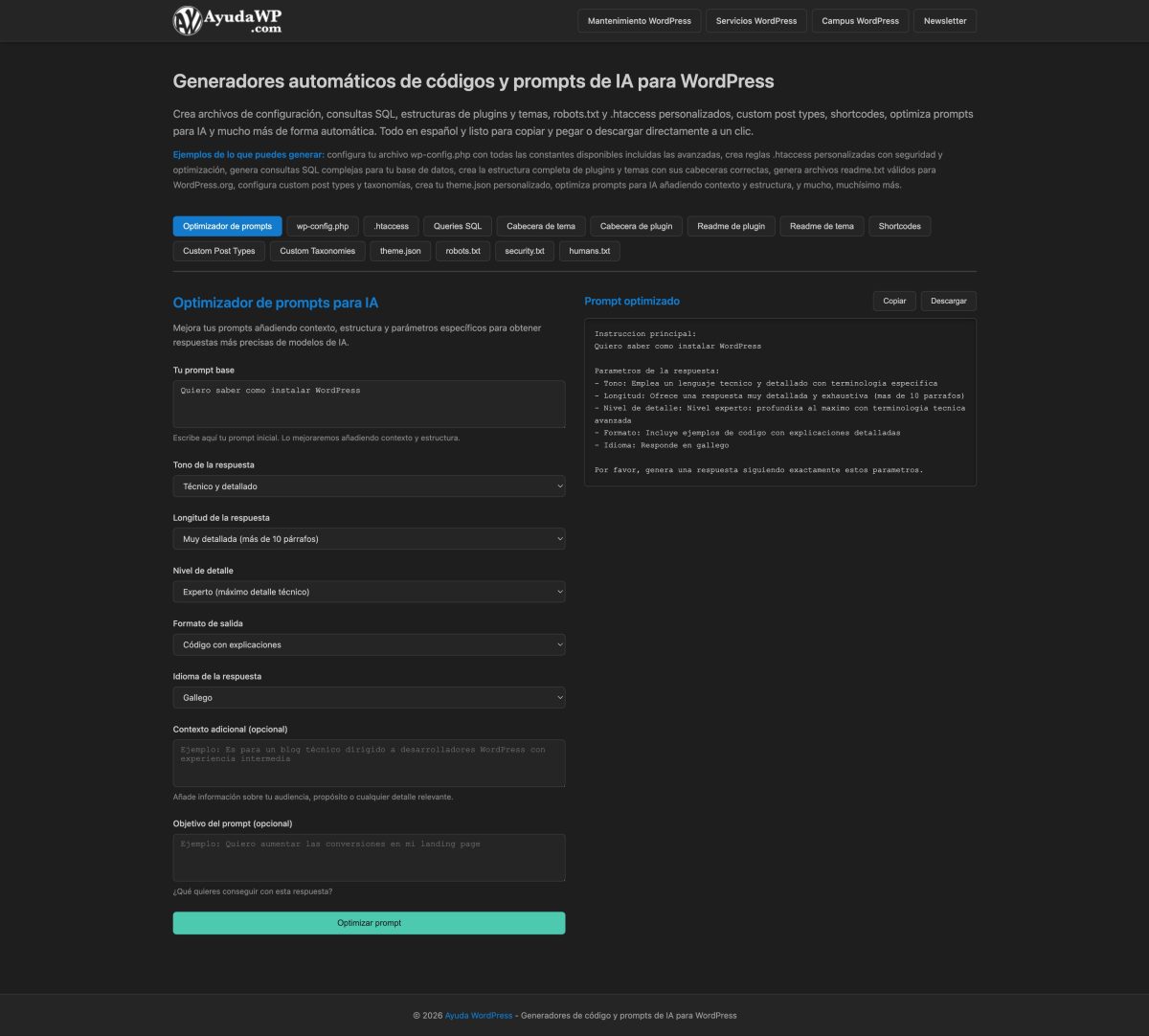Switch to the .htaccess generator
The width and height of the screenshot is (1149, 1036).
coord(391,226)
